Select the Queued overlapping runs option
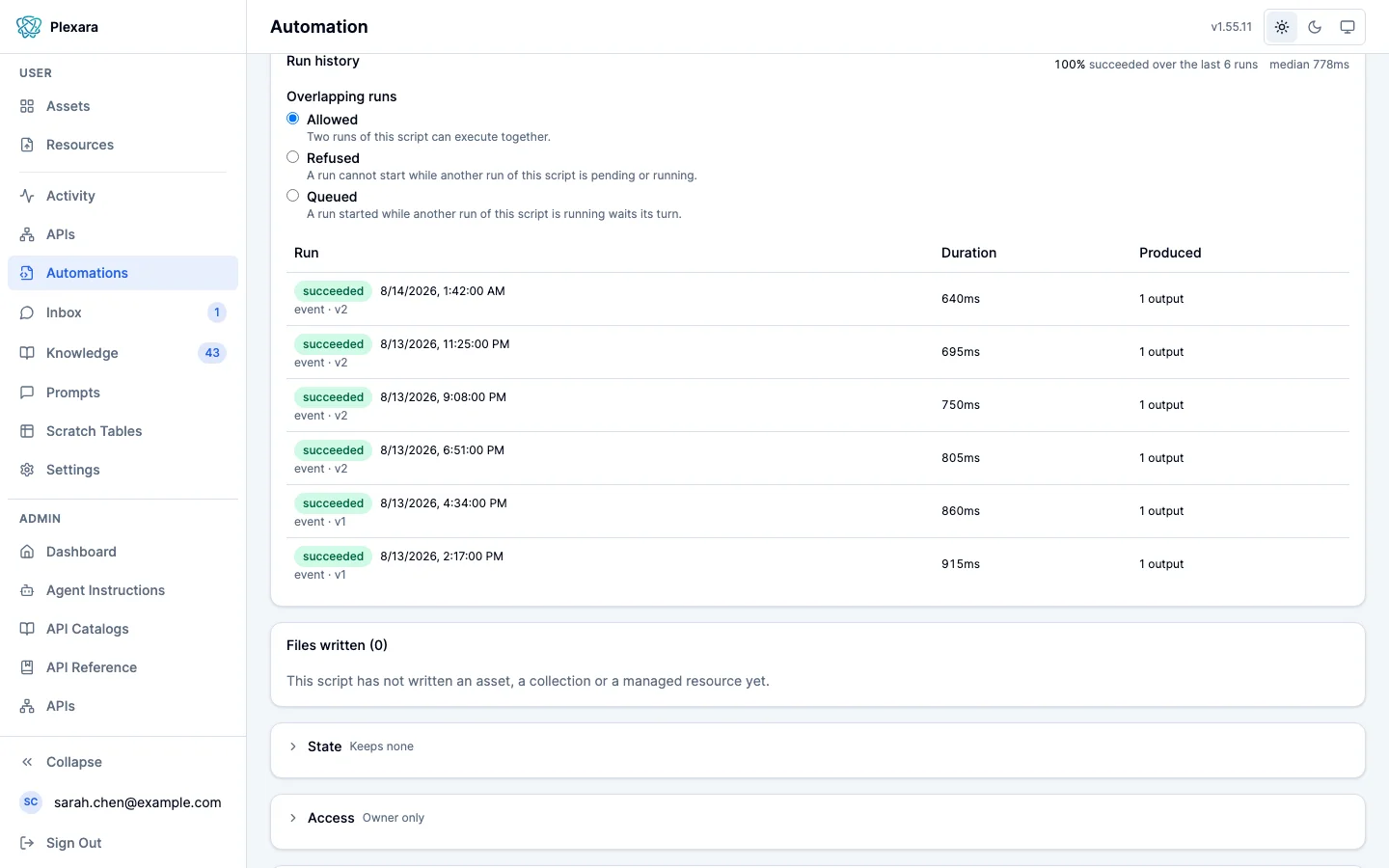1389x868 pixels. pyautogui.click(x=292, y=196)
